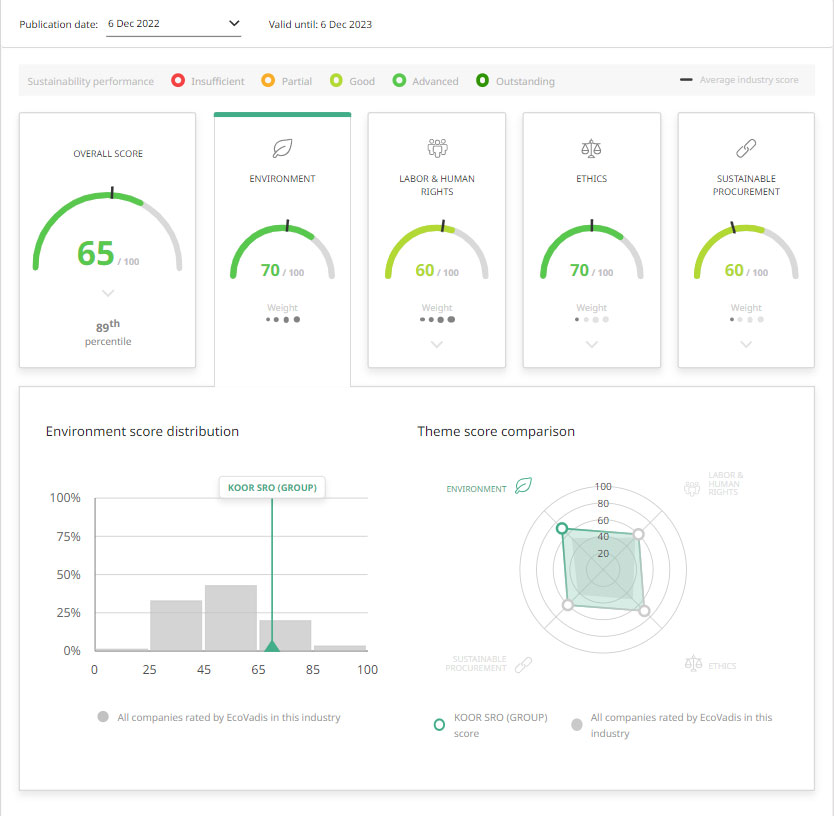Click the Environment score distribution heading
Screen dimensions: 834x816
point(142,431)
